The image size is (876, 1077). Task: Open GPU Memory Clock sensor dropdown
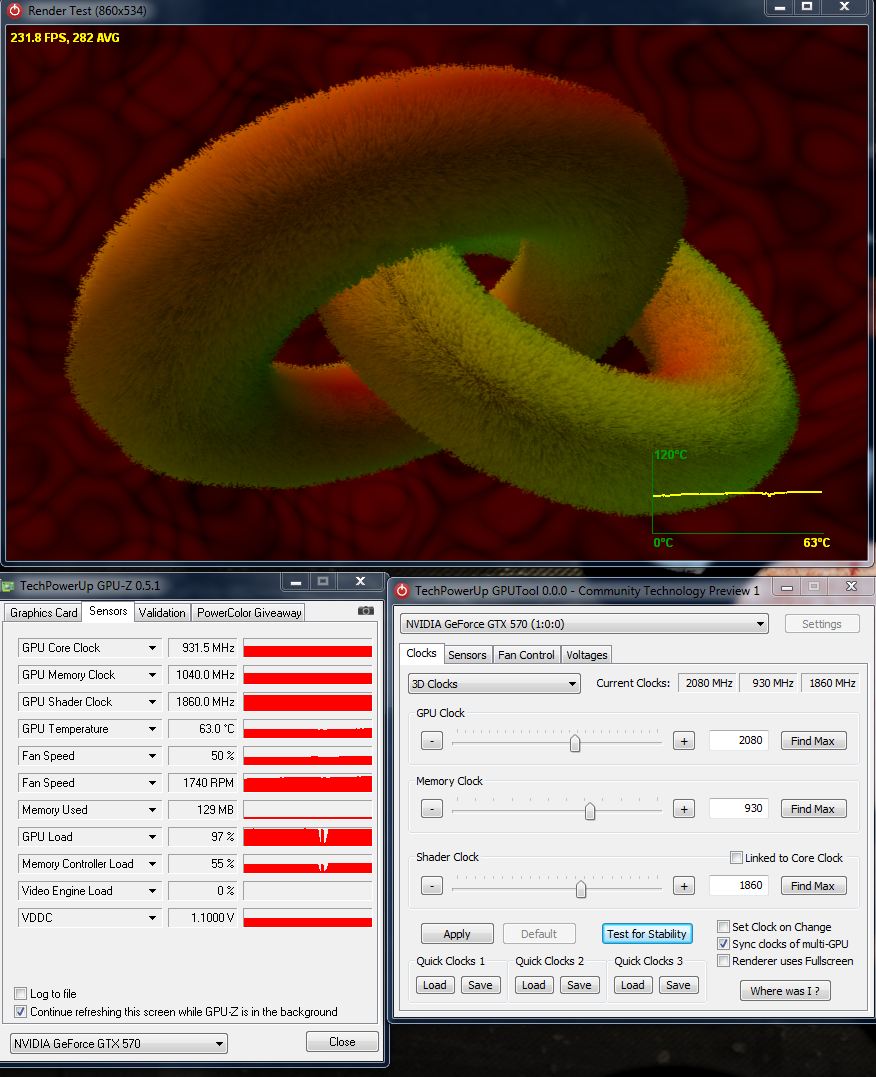tap(153, 674)
